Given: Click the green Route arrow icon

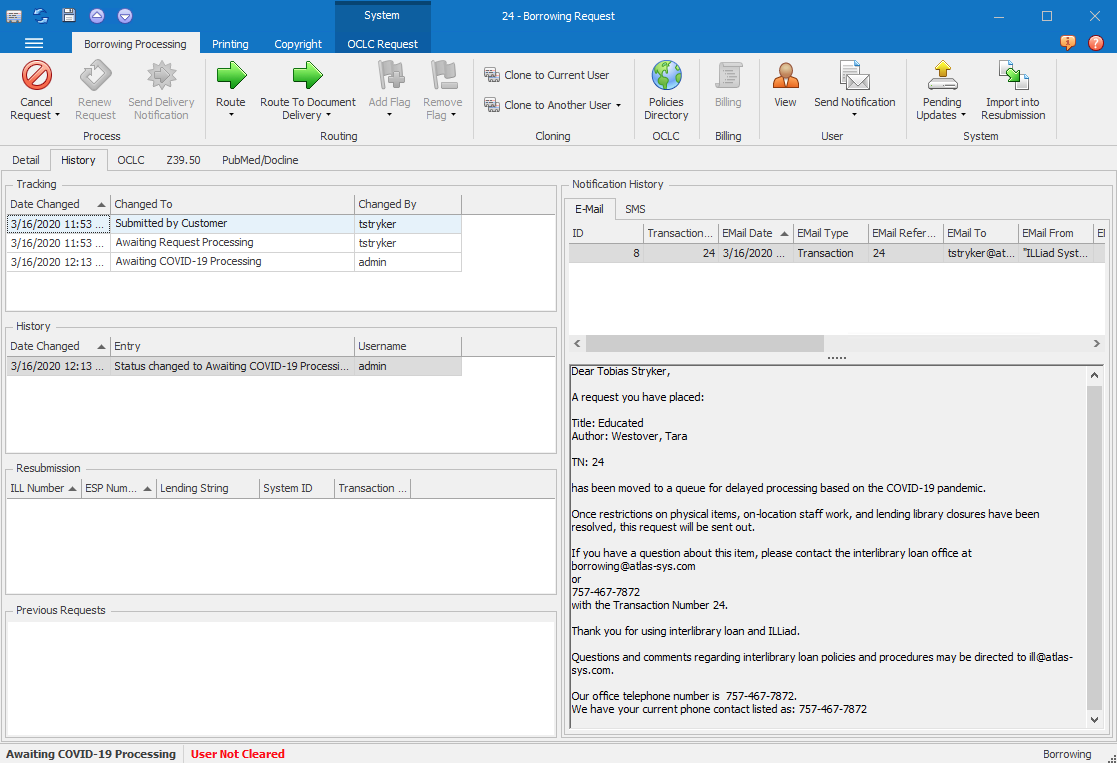Looking at the screenshot, I should (231, 77).
